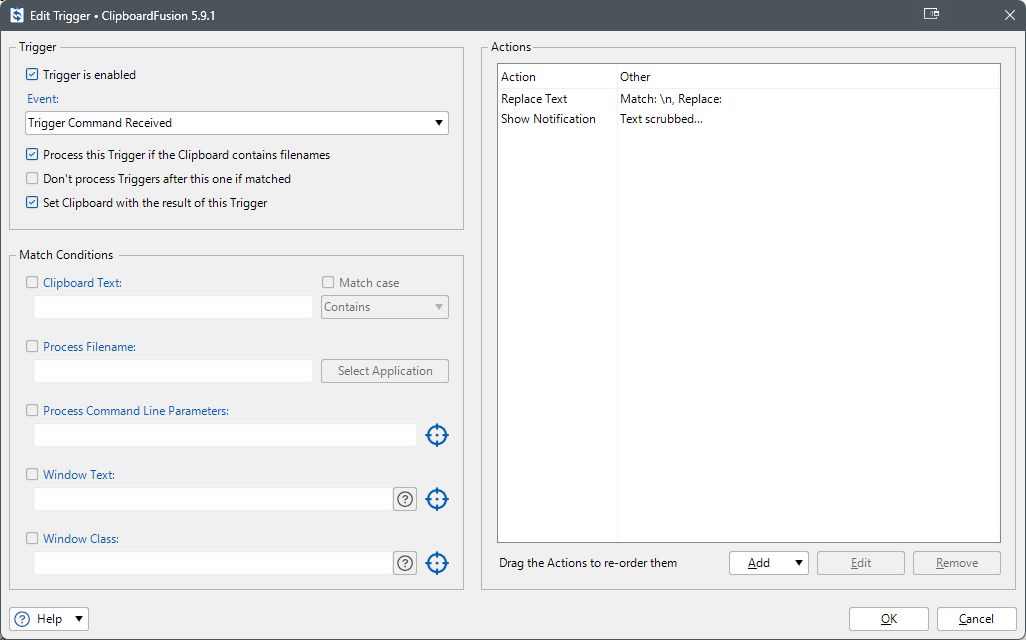Image resolution: width=1026 pixels, height=640 pixels.
Task: Click the window snap icon in title bar
Action: click(x=931, y=14)
